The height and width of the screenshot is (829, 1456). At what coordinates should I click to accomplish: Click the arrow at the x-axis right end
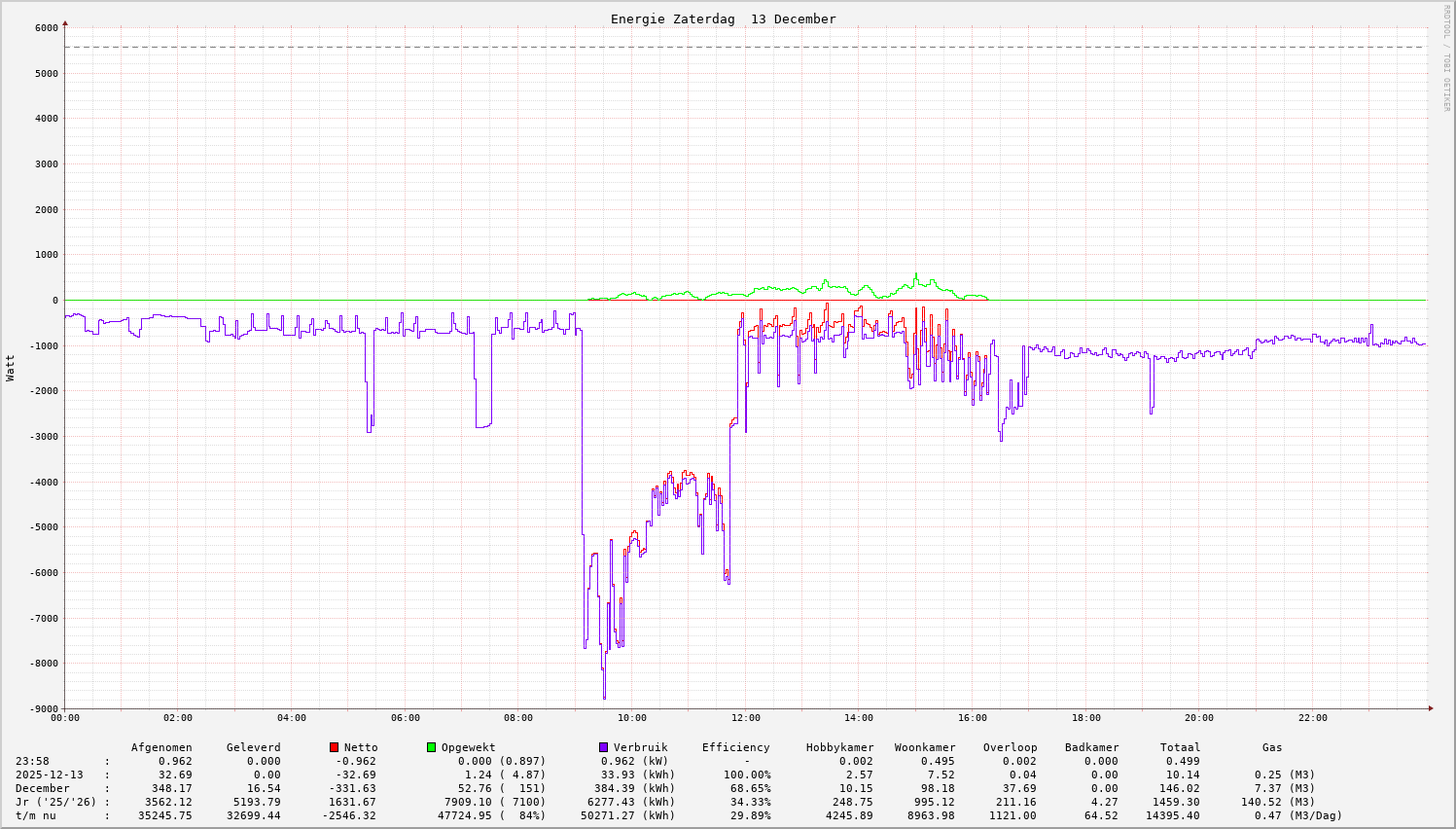(1431, 708)
